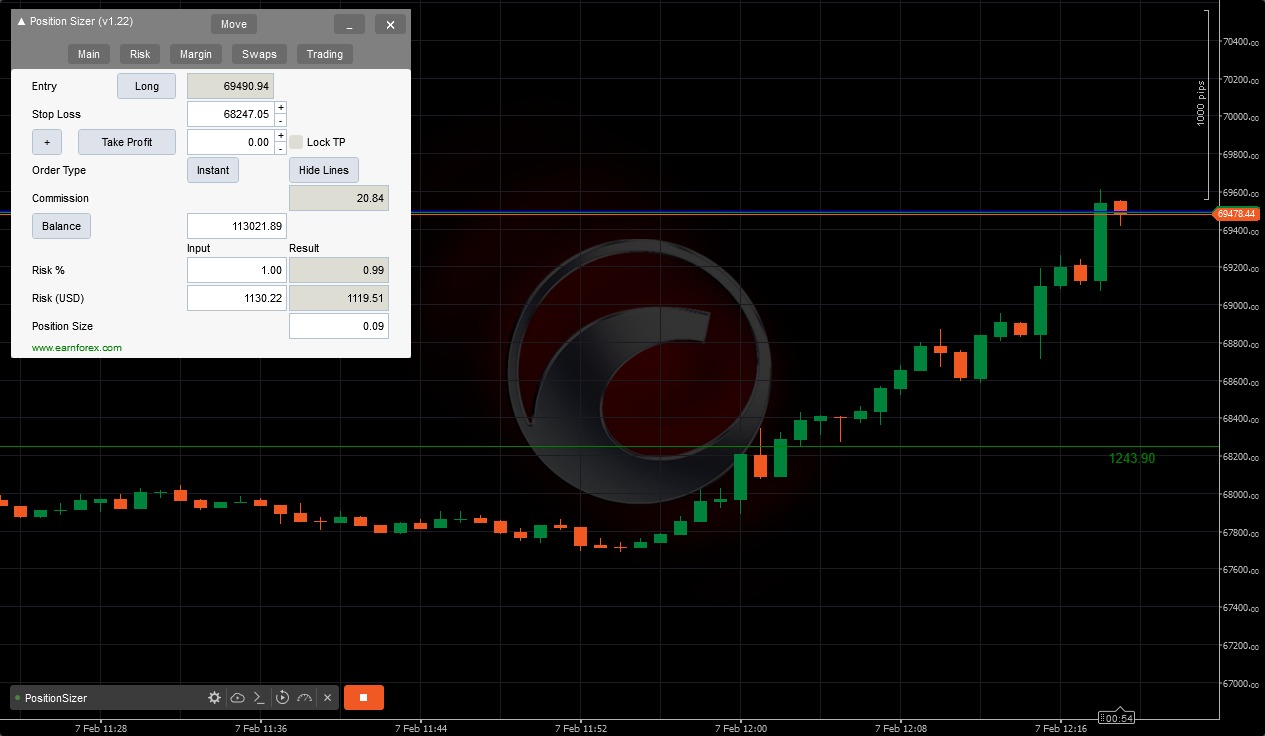Minimize the Position Sizer panel
The width and height of the screenshot is (1265, 736).
[349, 24]
